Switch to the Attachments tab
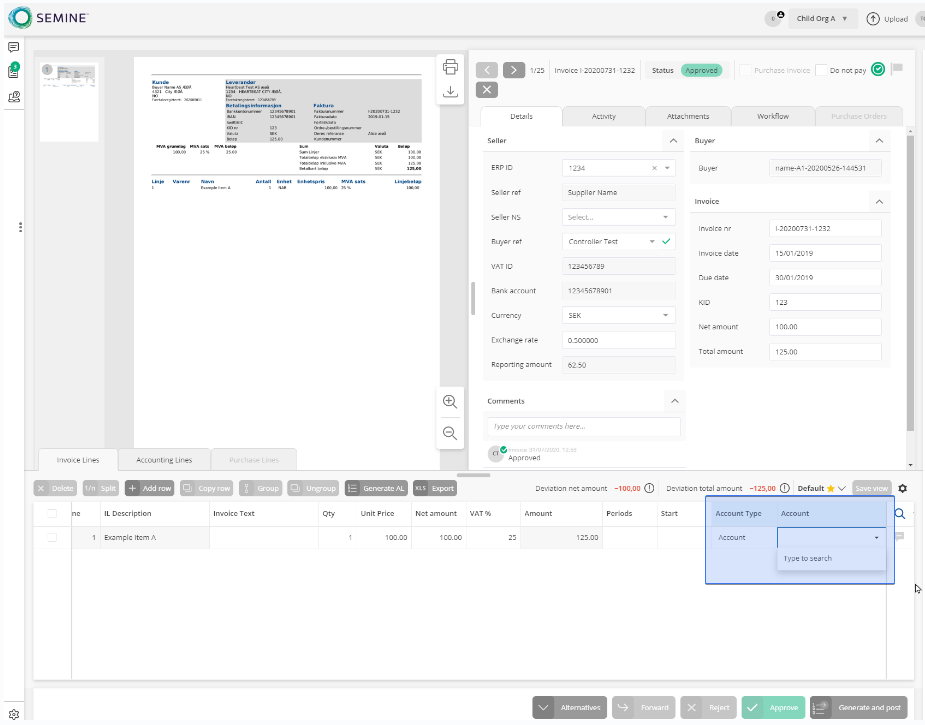Viewport: 925px width, 725px height. tap(689, 117)
